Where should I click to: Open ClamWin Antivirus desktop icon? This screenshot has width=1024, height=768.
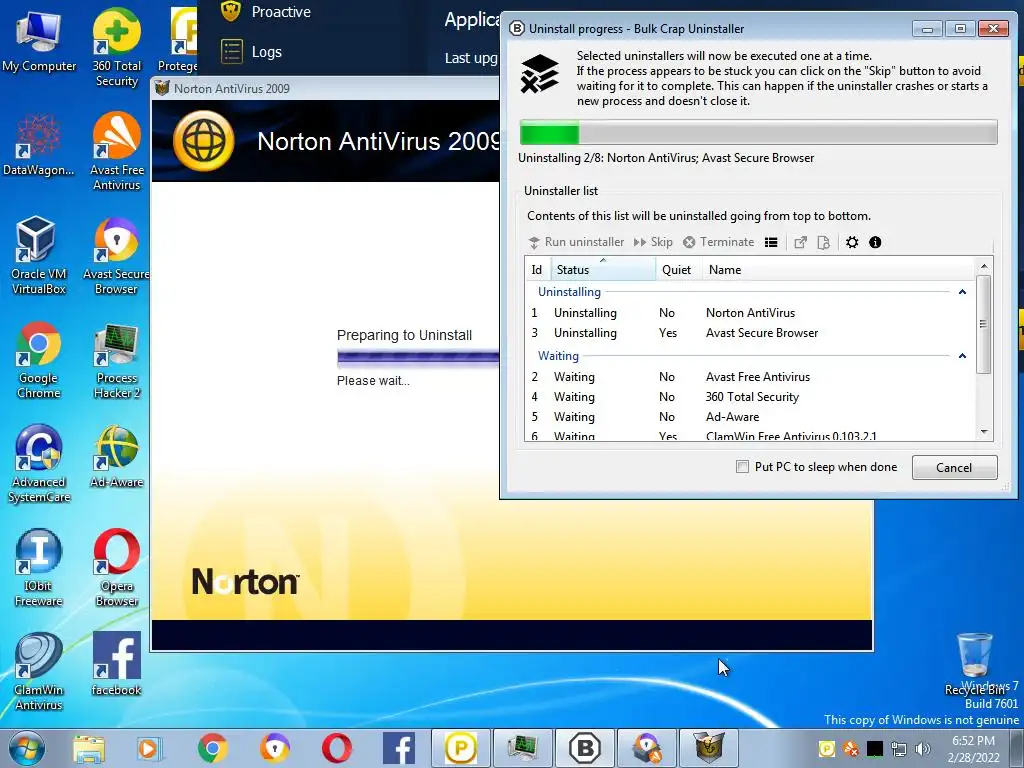point(39,671)
